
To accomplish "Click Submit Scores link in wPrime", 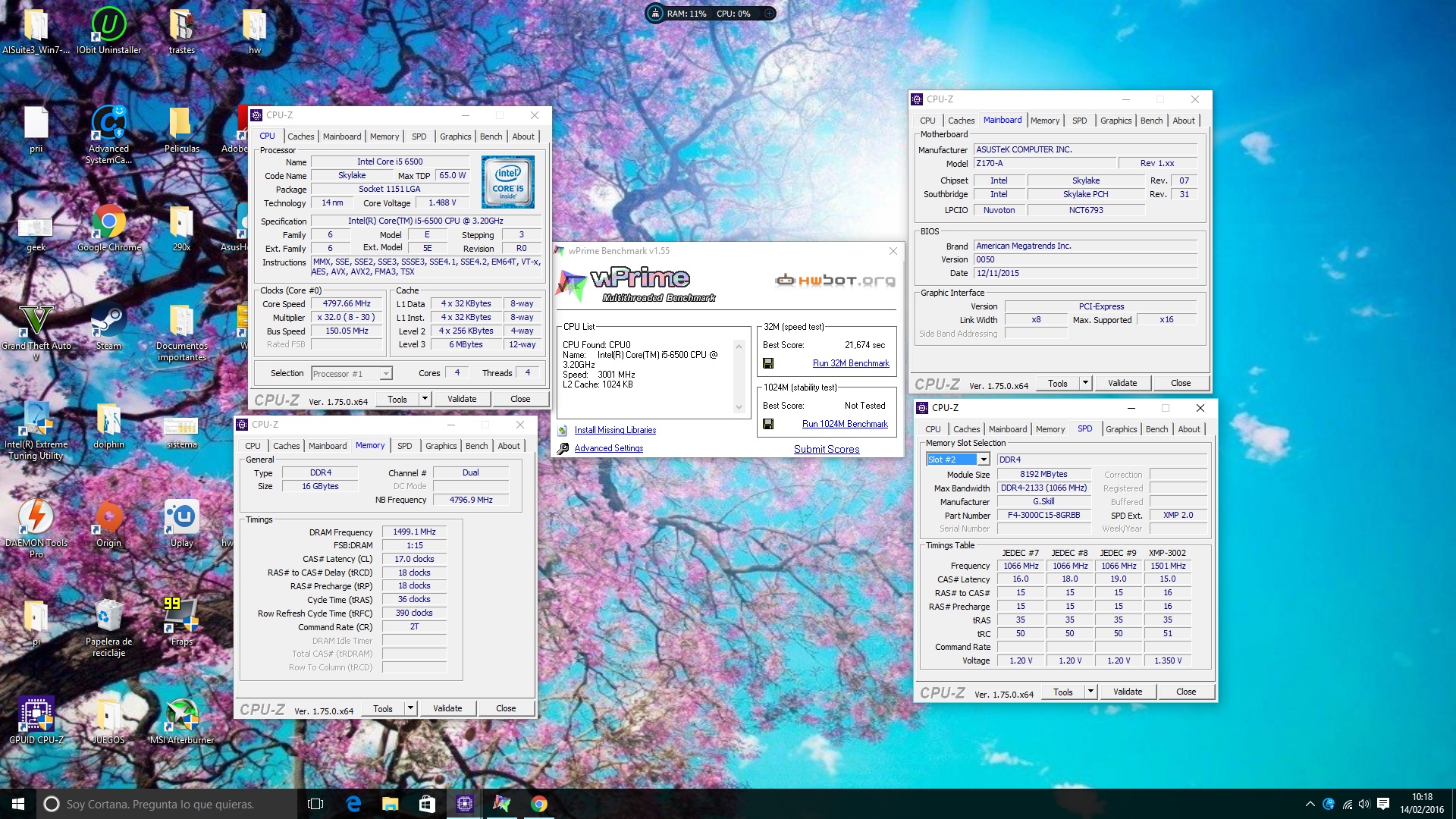I will pyautogui.click(x=827, y=449).
